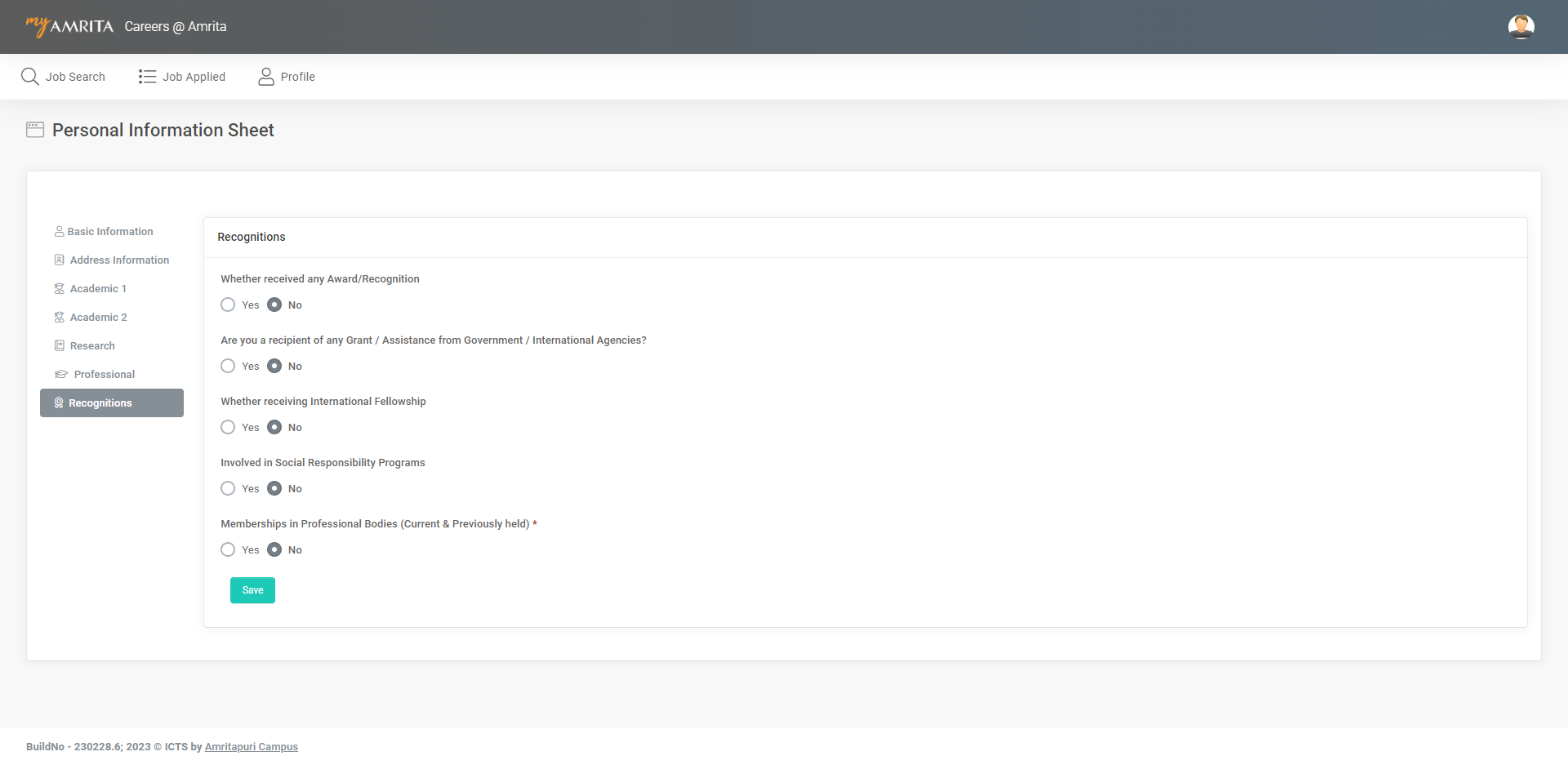
Task: Select Yes for Grant from Government agencies
Action: [228, 367]
